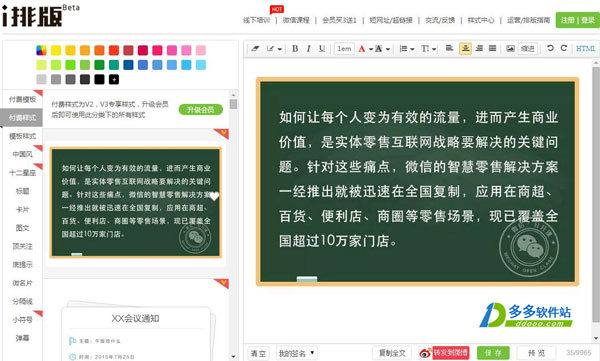This screenshot has height=361, width=600.
Task: Expand the background color dropdown arrow
Action: tap(388, 49)
